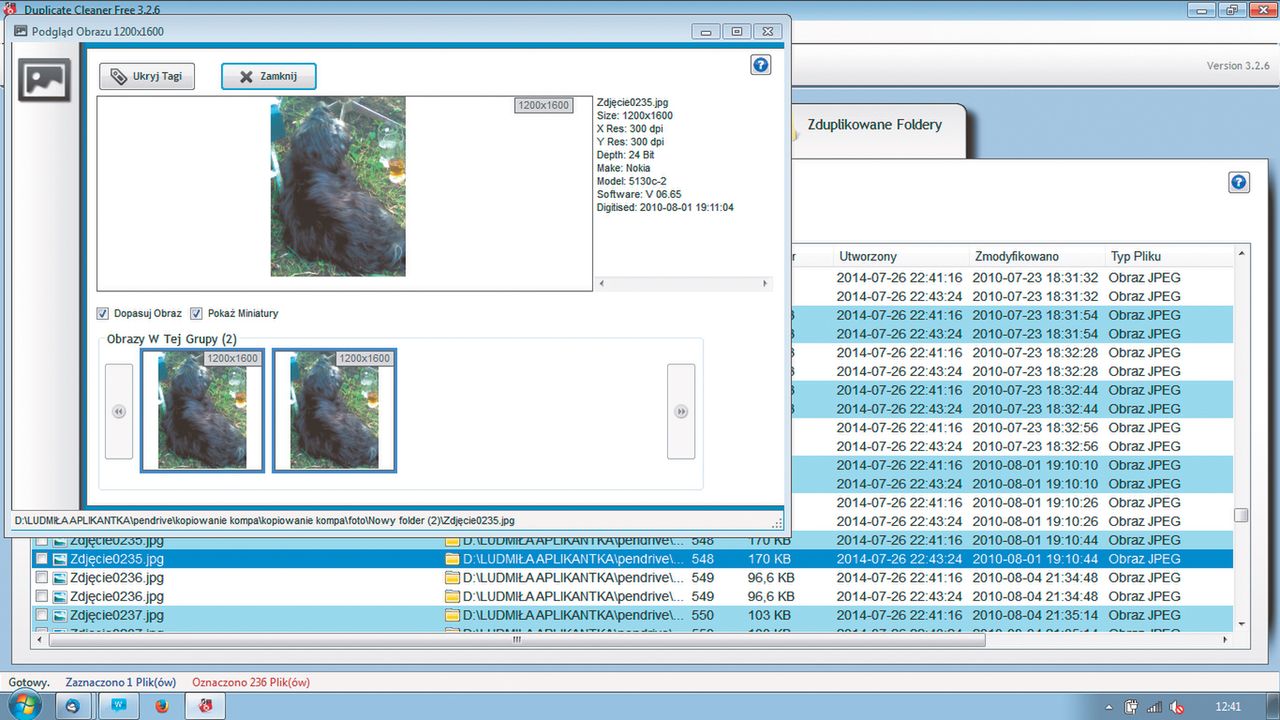This screenshot has width=1280, height=720.
Task: Click the Size: 1200x1600 tag line
Action: (x=634, y=116)
